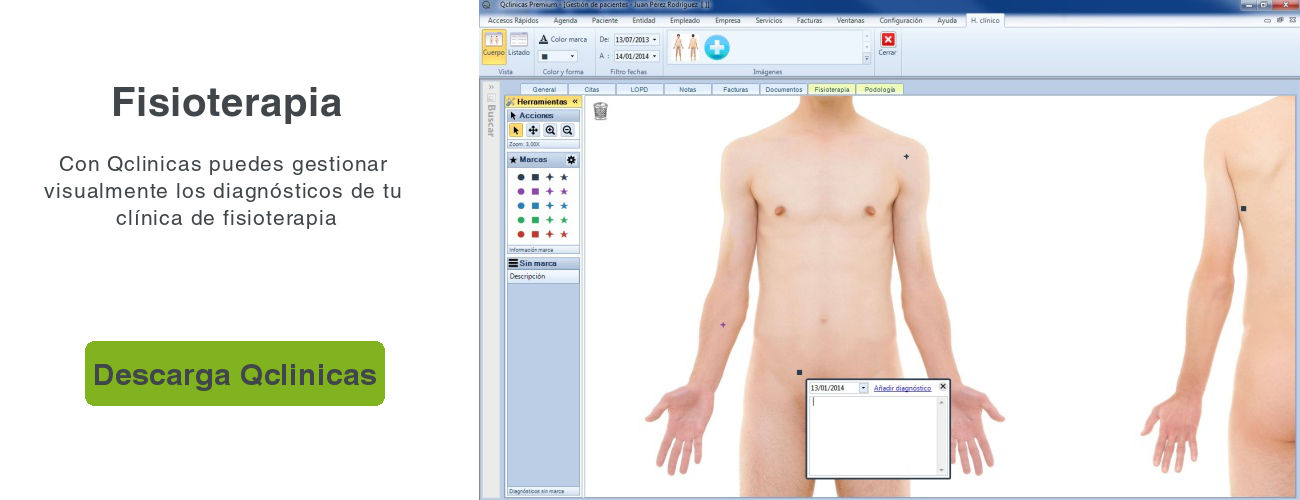Select the front and back body thumbnail
This screenshot has width=1300, height=500.
click(x=685, y=47)
